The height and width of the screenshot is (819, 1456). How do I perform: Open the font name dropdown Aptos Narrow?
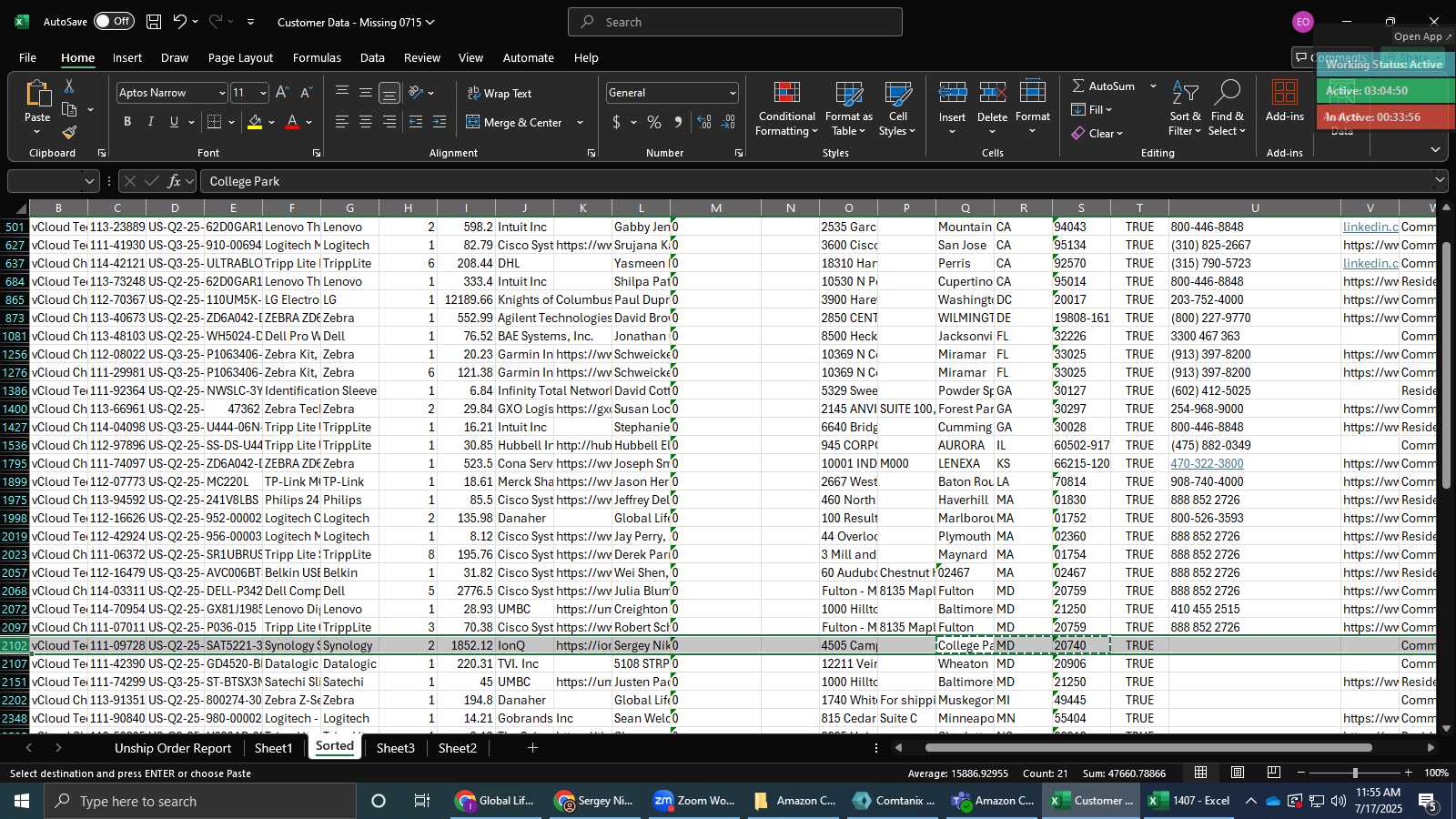click(x=221, y=93)
